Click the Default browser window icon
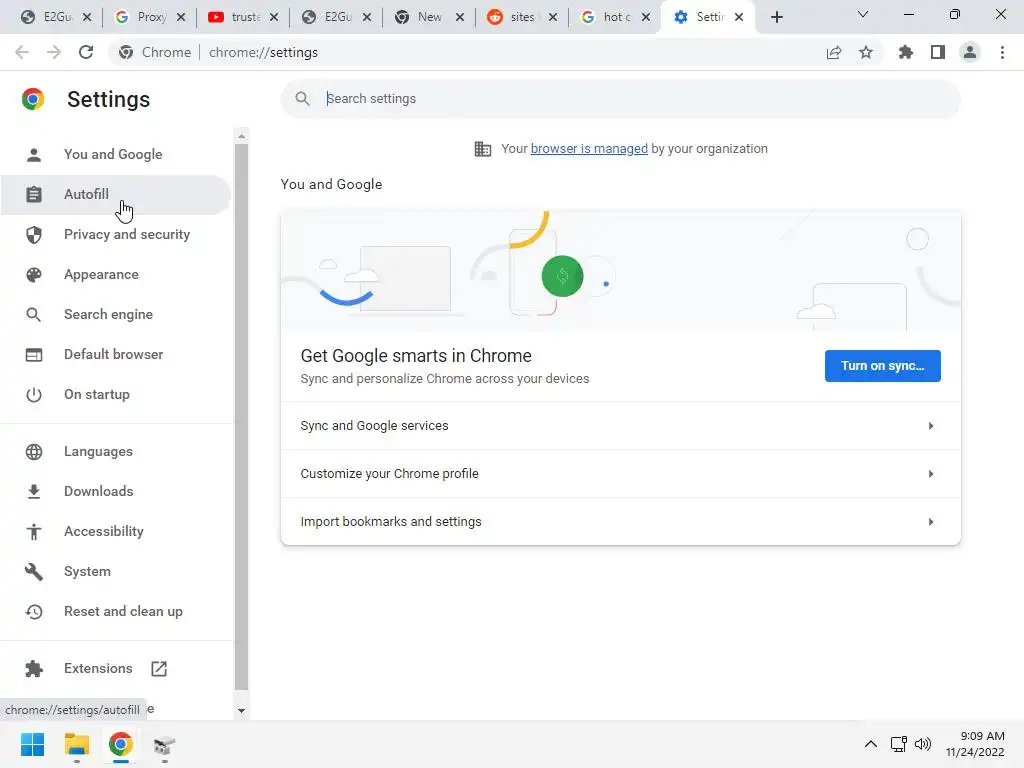 34,355
